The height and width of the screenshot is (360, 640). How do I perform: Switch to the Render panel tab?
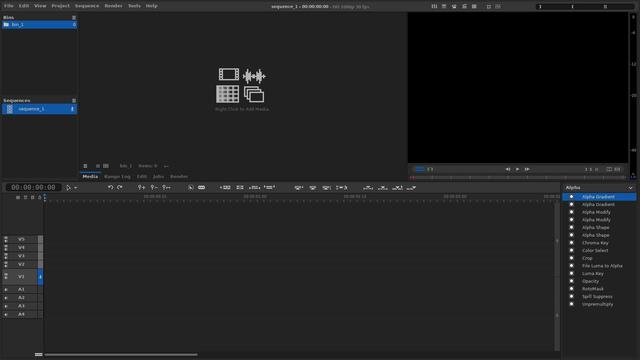coord(179,177)
